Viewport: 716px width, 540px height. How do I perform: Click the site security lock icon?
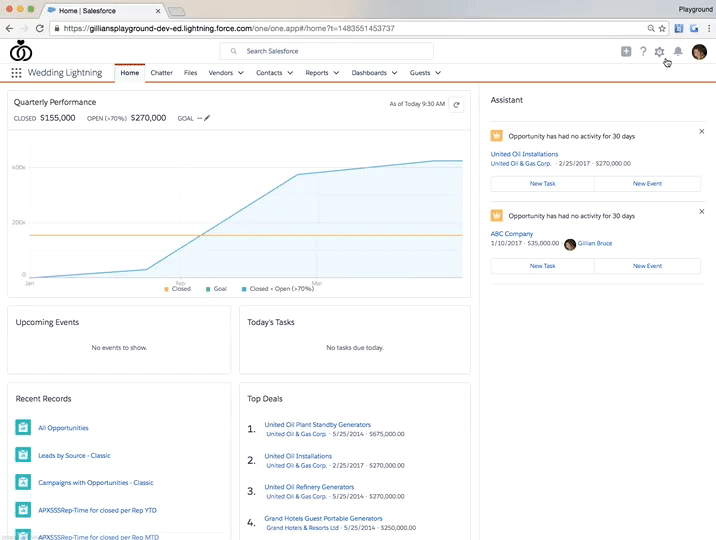tap(57, 28)
